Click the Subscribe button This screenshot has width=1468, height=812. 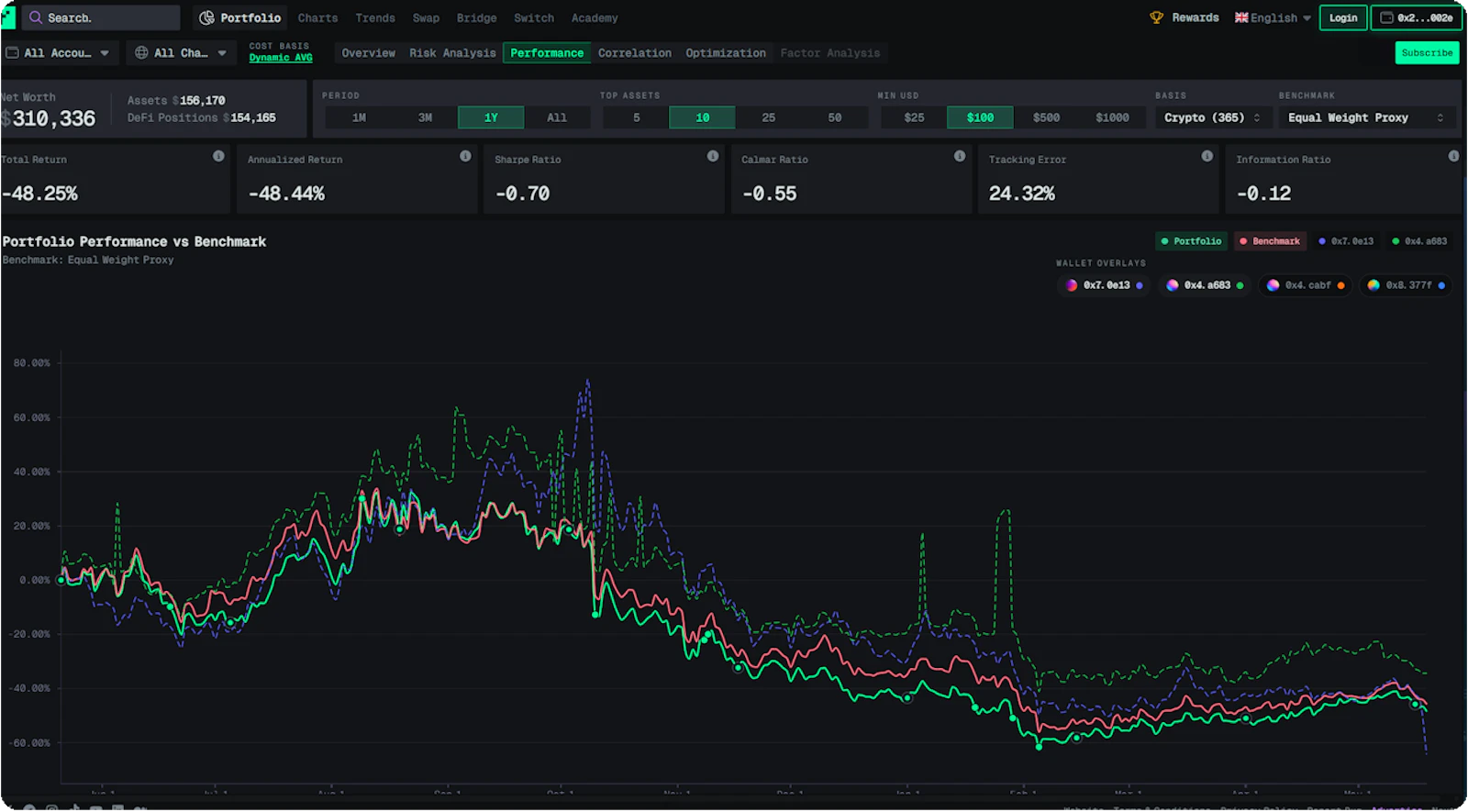[x=1427, y=53]
